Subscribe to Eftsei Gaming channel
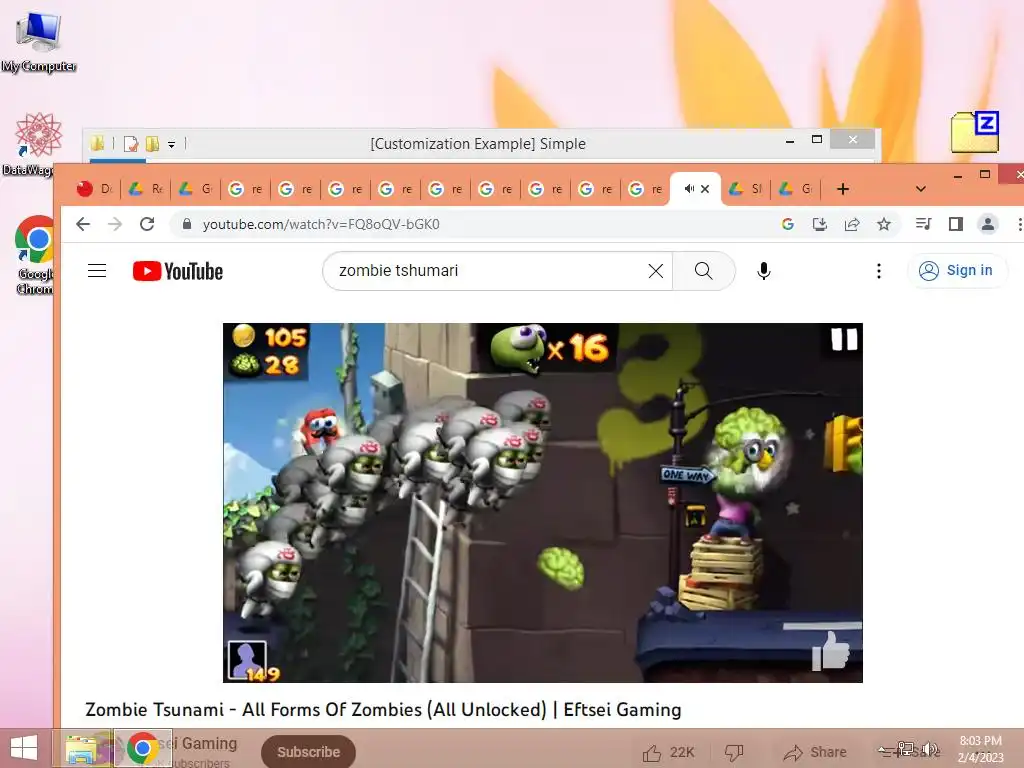 308,752
